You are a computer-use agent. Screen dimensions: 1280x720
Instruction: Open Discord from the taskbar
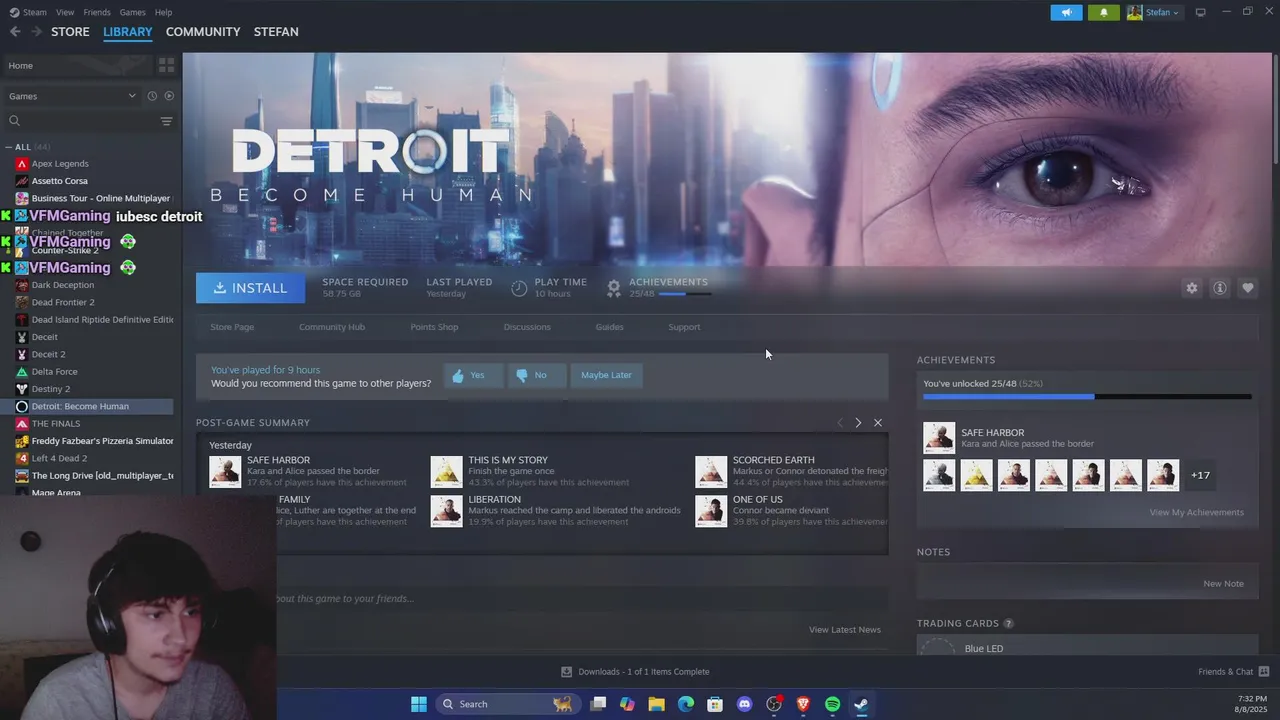click(744, 704)
